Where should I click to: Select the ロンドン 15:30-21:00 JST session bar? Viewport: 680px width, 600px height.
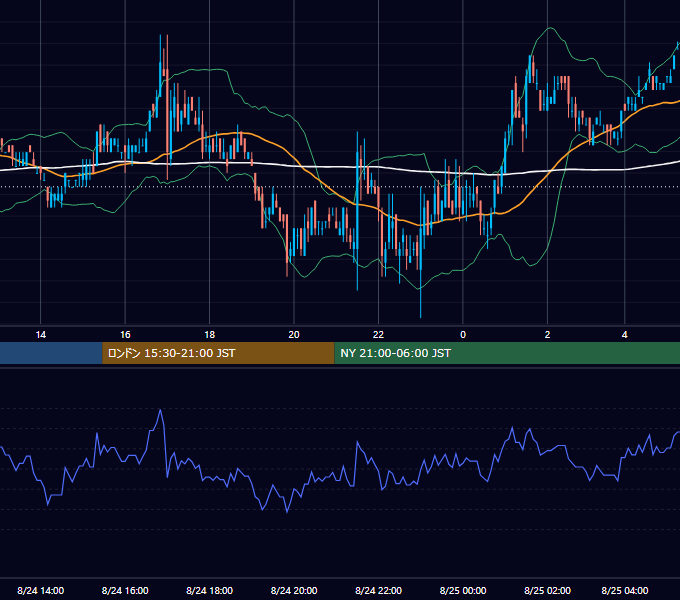click(218, 353)
